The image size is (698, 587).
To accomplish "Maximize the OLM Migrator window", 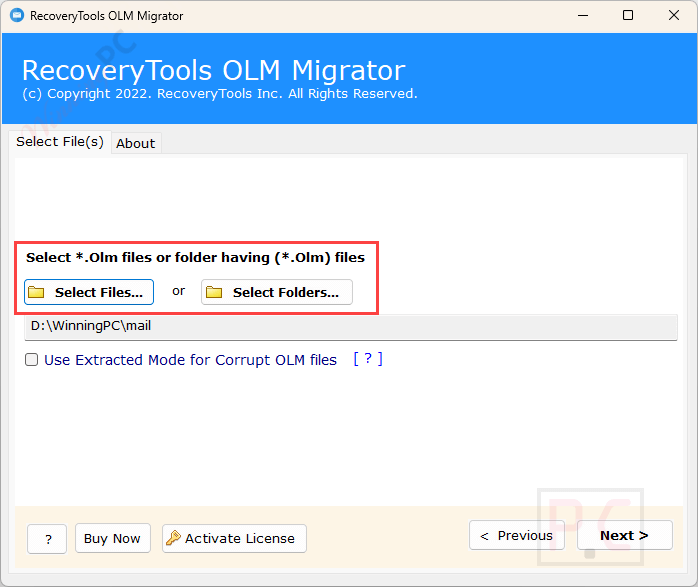I will [628, 16].
